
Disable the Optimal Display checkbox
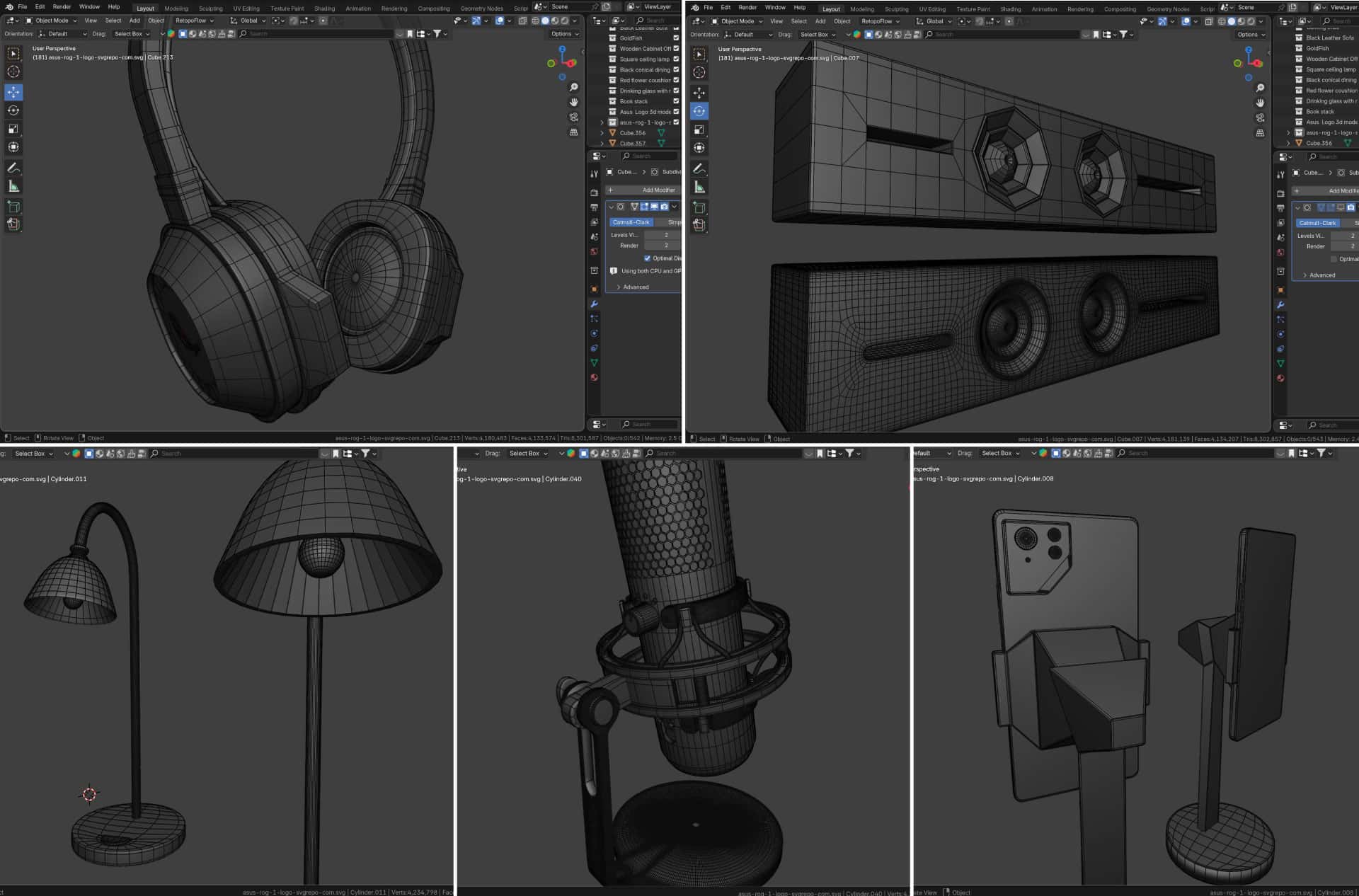(x=647, y=258)
